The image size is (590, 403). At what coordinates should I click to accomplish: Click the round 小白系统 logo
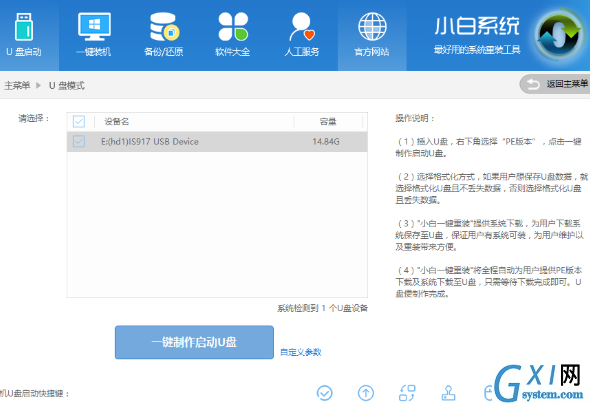pos(560,36)
